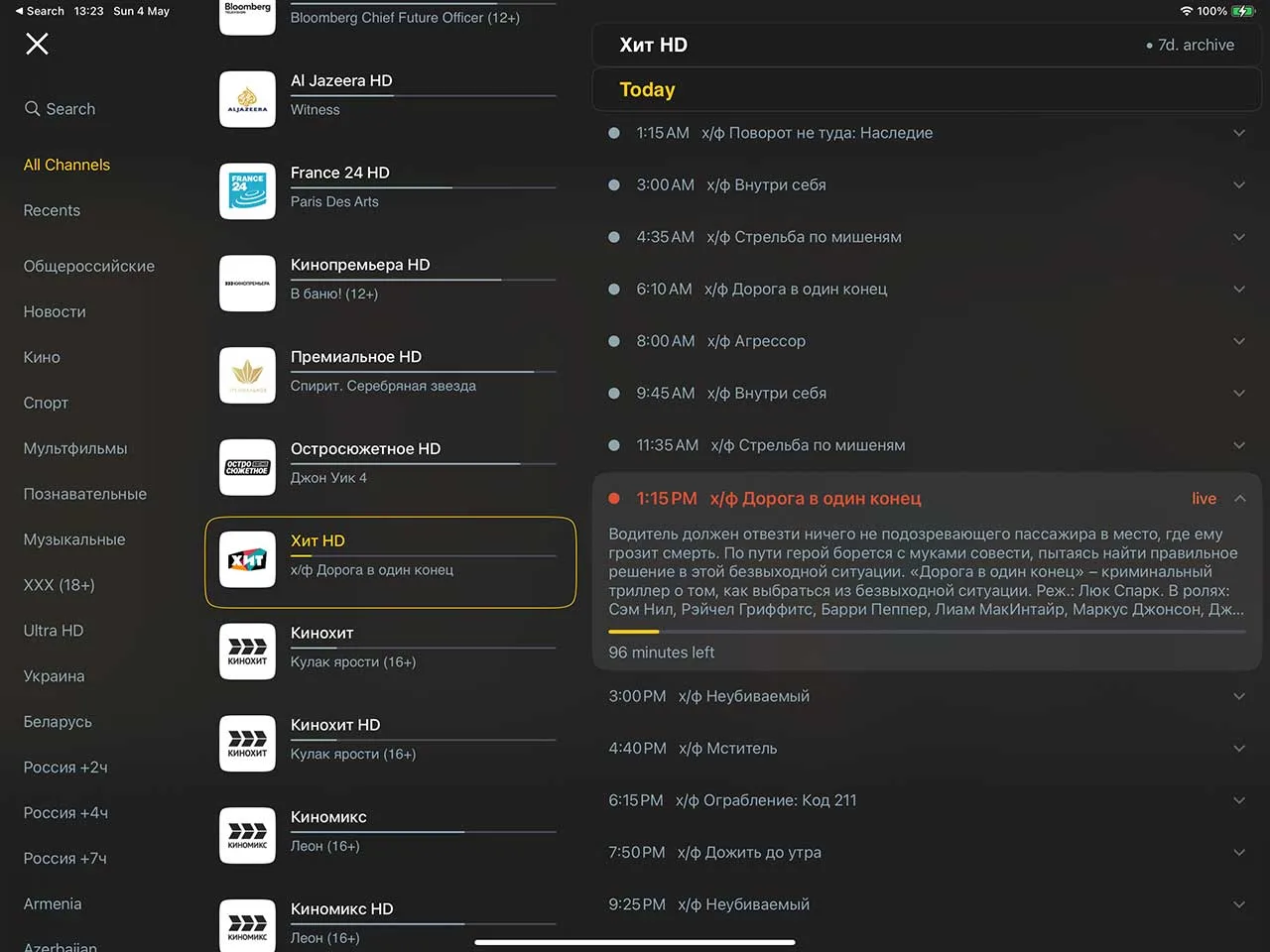The height and width of the screenshot is (952, 1270).
Task: Click the Хит HD channel logo
Action: click(x=247, y=559)
